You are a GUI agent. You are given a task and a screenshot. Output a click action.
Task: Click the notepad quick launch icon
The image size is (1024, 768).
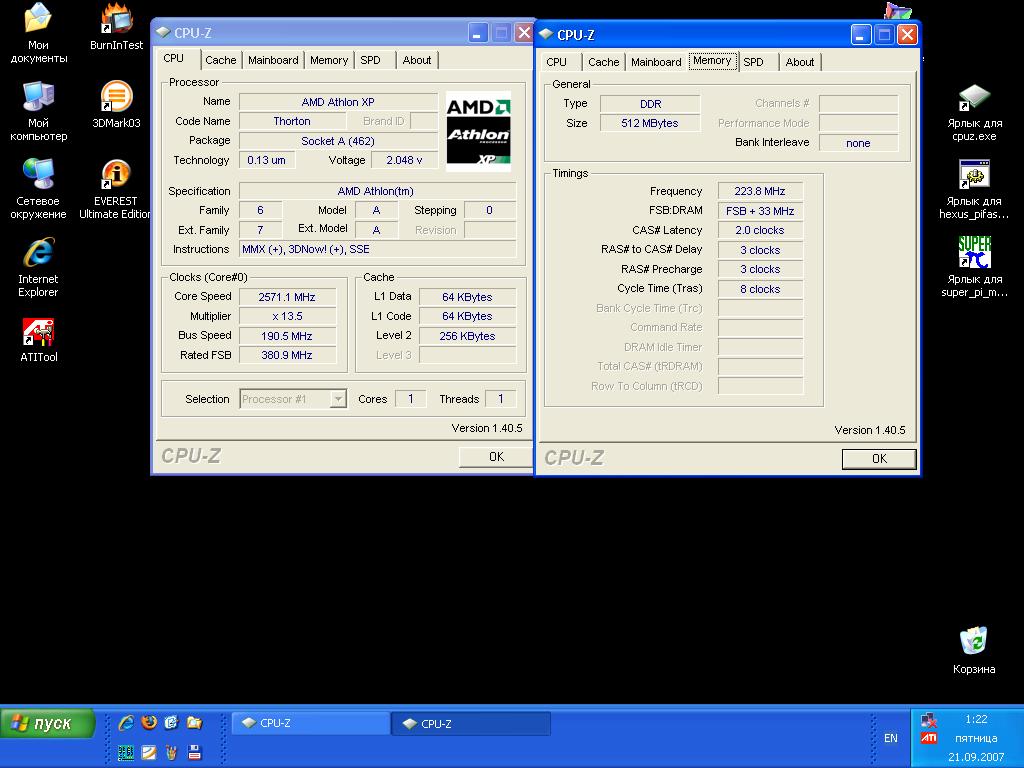click(x=149, y=752)
